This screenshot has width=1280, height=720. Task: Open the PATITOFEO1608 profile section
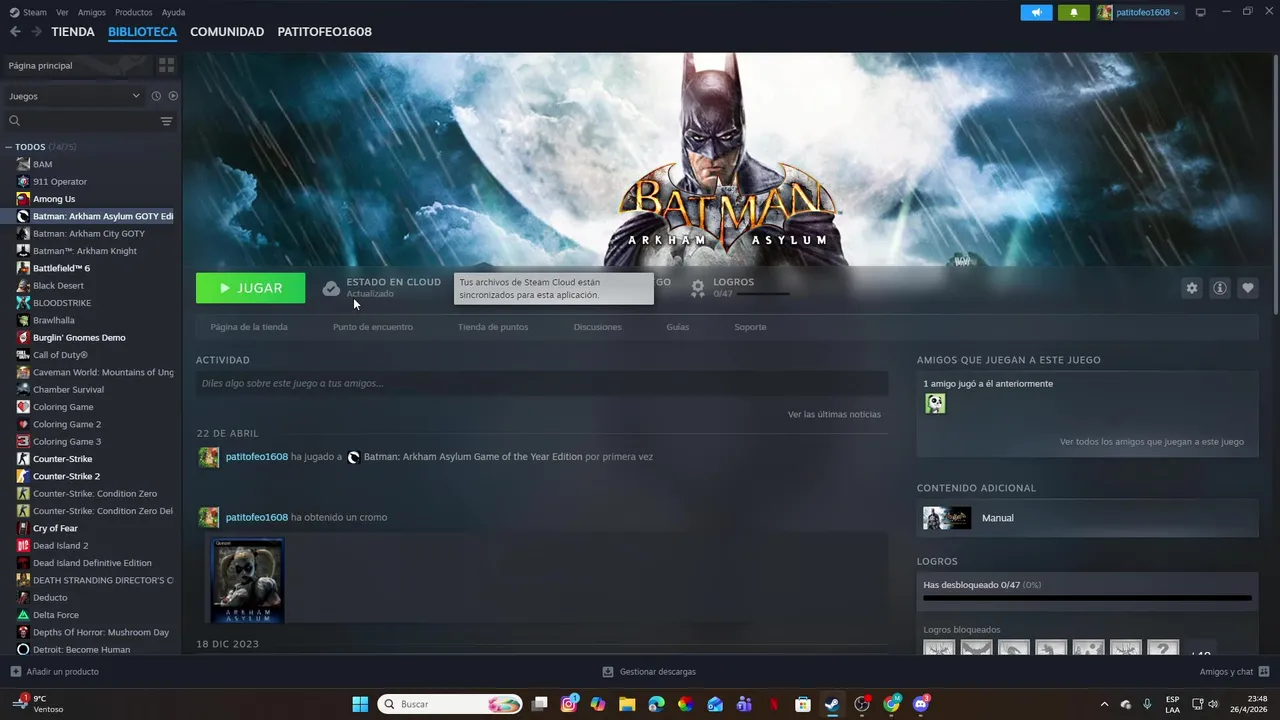click(324, 32)
